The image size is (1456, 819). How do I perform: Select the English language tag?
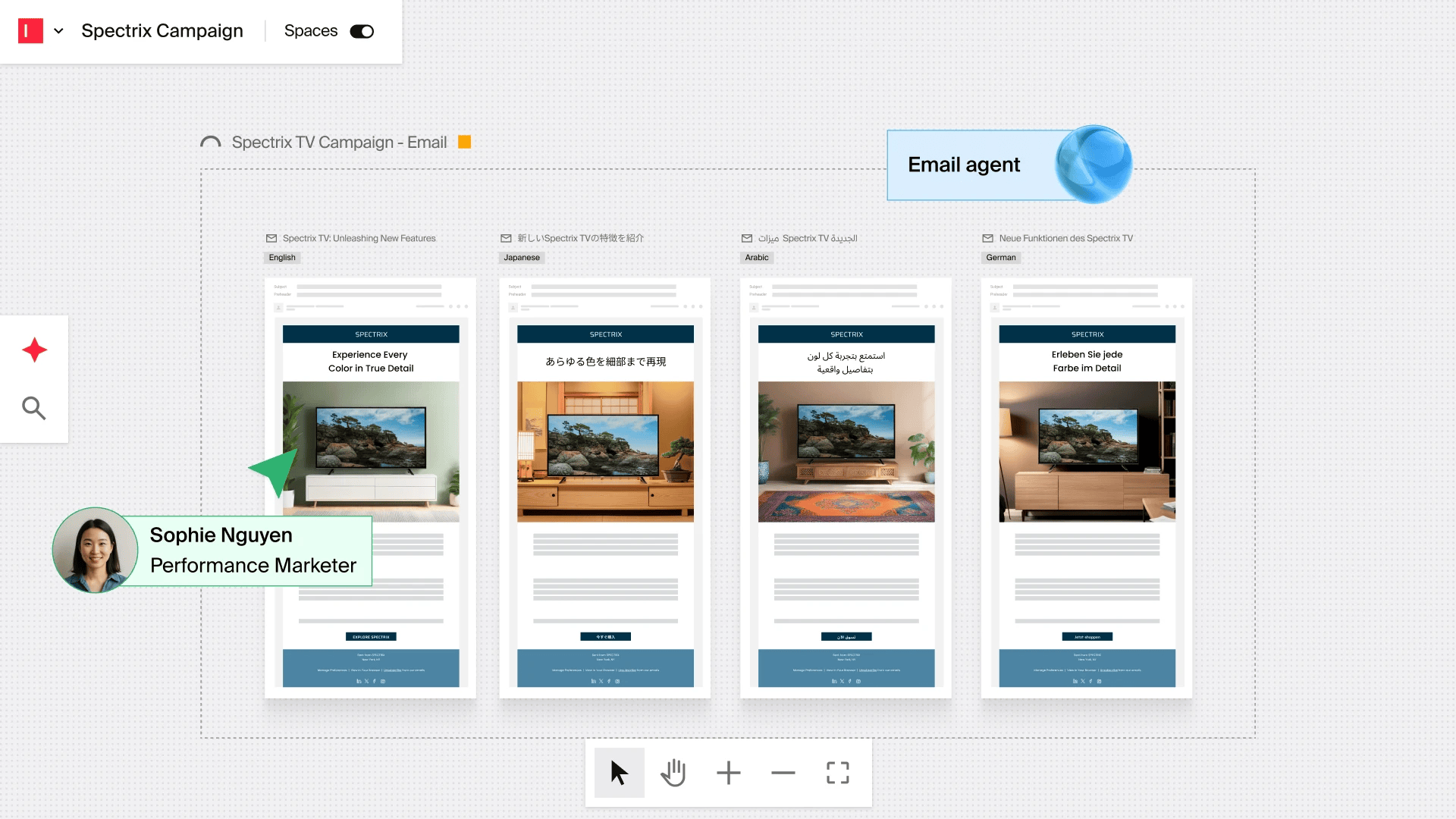[281, 257]
